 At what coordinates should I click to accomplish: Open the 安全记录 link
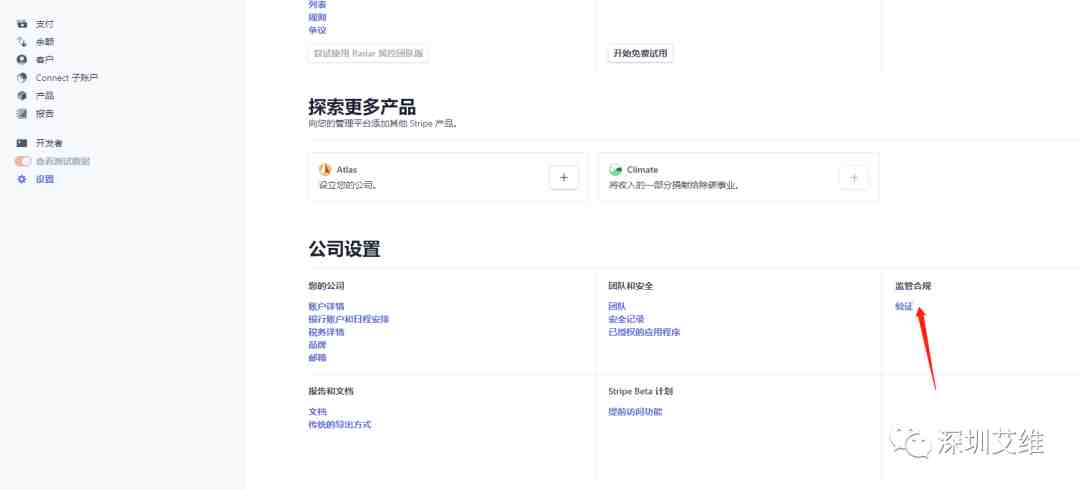coord(626,319)
